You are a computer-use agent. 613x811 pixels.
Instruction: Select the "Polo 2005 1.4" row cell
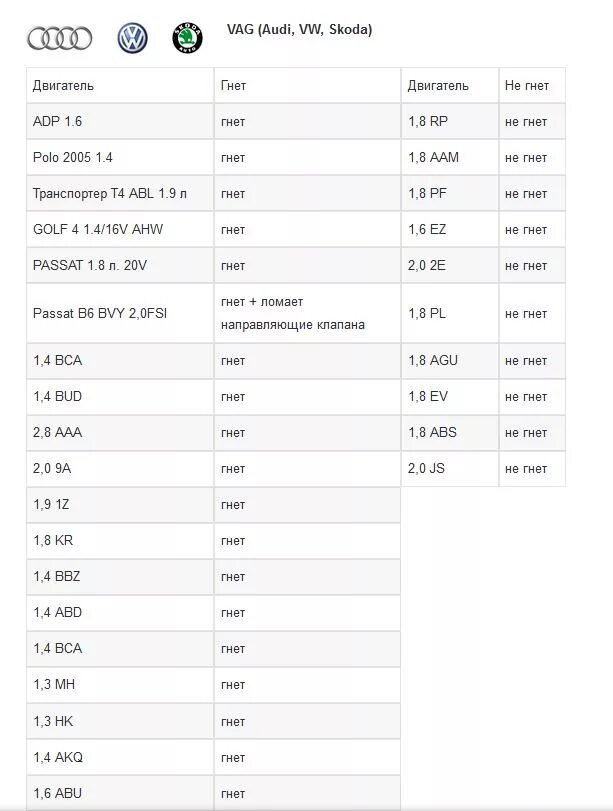click(x=73, y=158)
